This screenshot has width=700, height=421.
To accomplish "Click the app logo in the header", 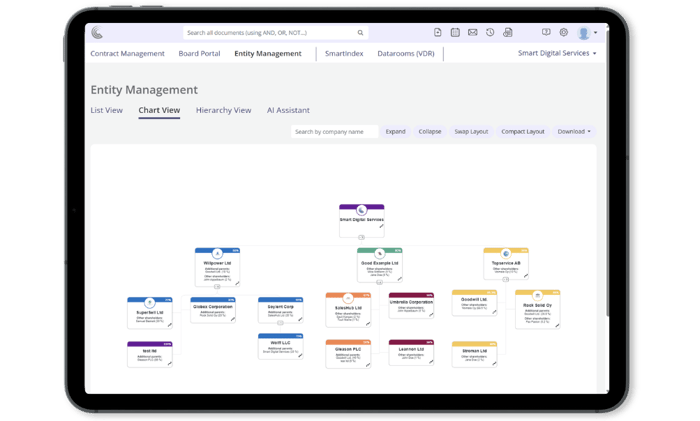I will click(x=97, y=33).
